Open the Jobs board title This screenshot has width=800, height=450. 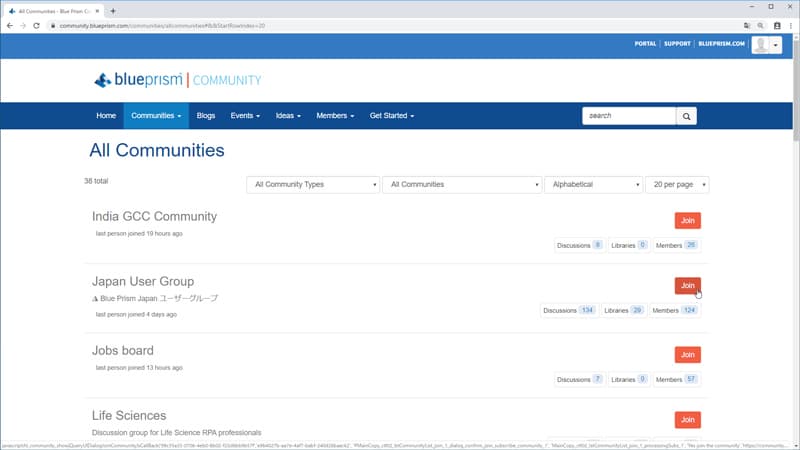tap(122, 351)
